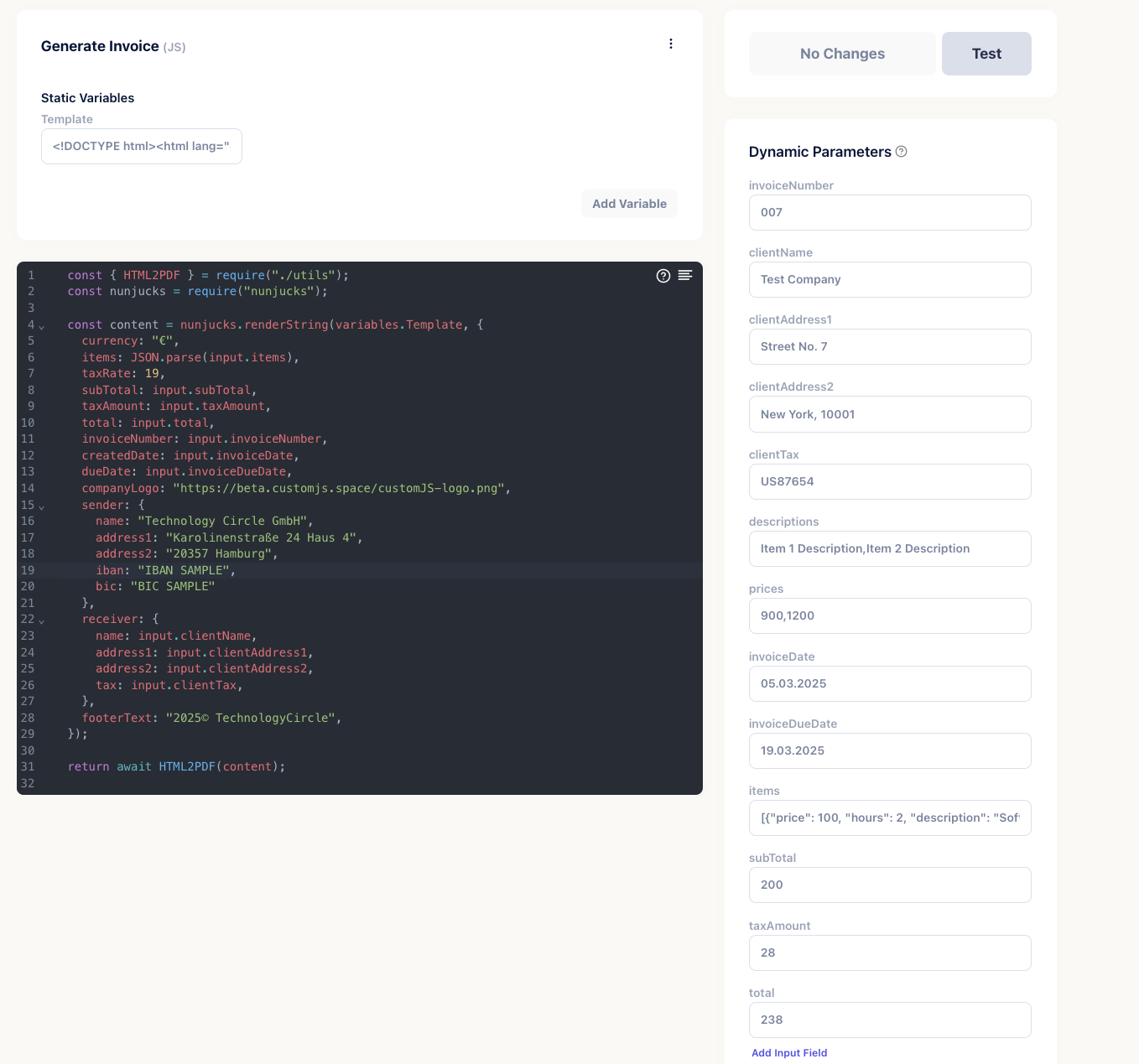Open the three-dot options menu for Generate Invoice
This screenshot has height=1064, width=1139.
click(x=671, y=44)
